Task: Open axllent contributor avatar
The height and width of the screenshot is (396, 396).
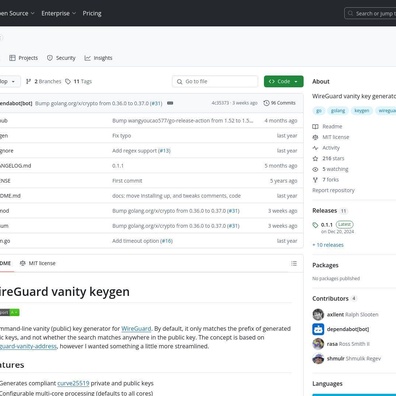Action: point(318,314)
